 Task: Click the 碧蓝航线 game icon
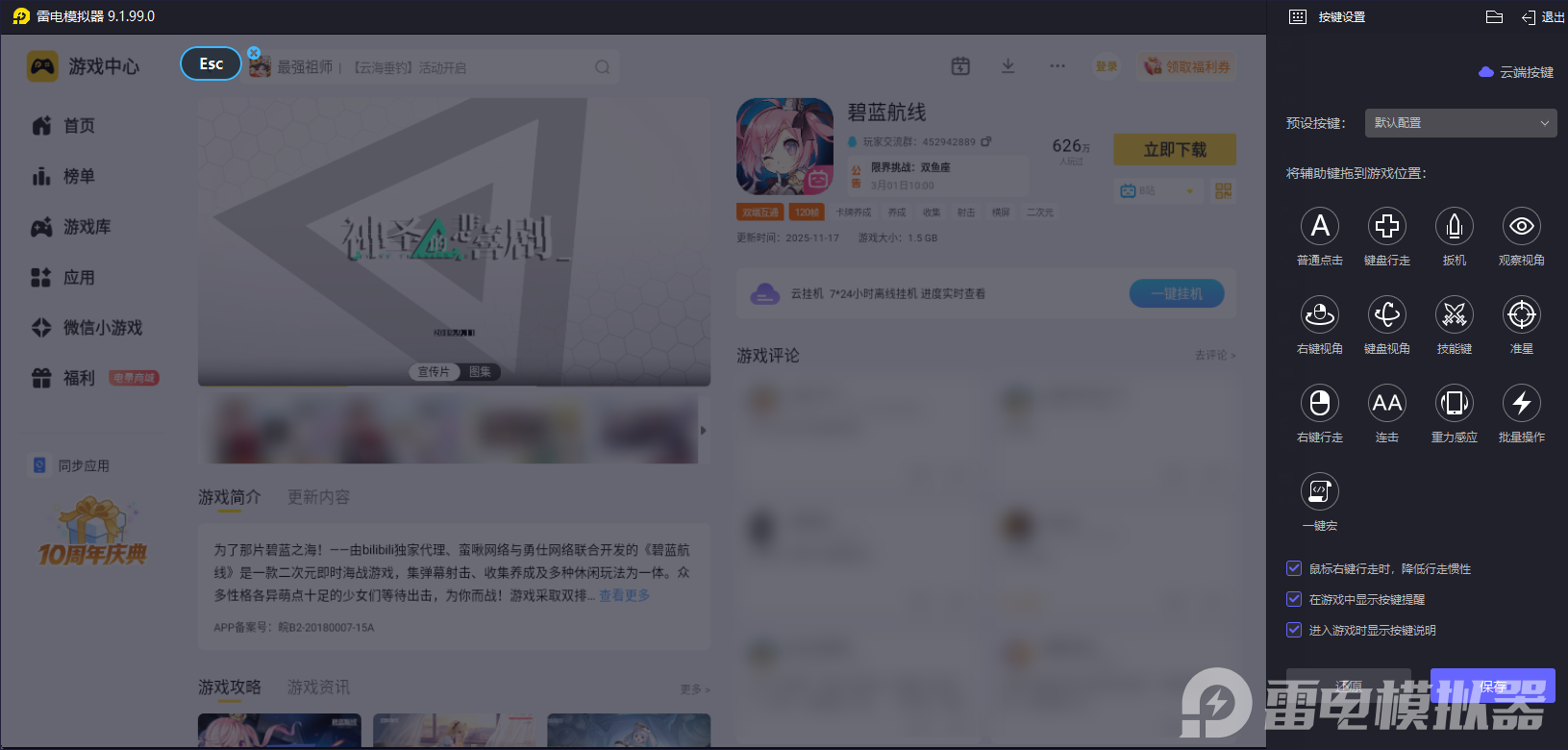(784, 146)
